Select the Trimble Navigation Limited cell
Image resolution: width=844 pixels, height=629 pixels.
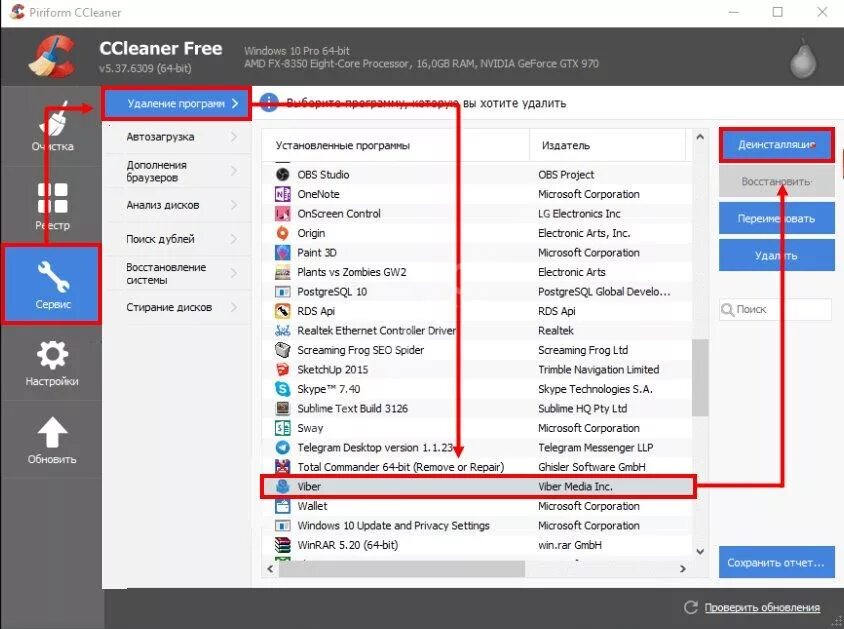pos(599,370)
